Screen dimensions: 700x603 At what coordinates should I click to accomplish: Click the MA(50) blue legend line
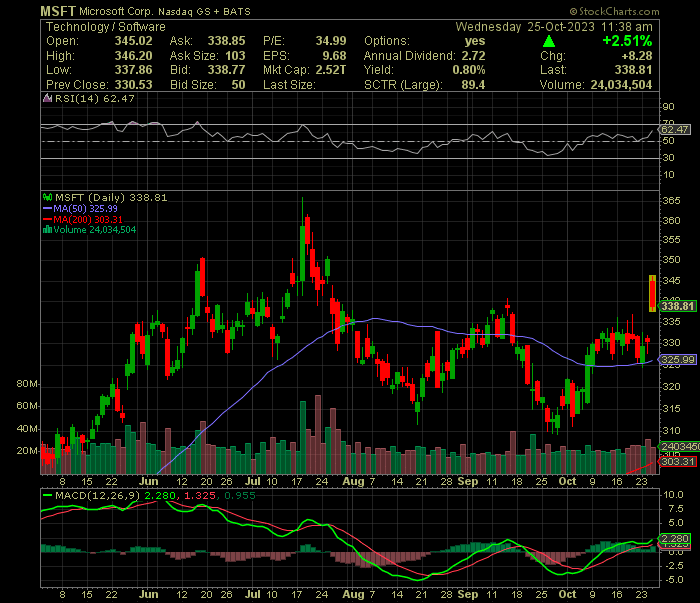click(47, 209)
